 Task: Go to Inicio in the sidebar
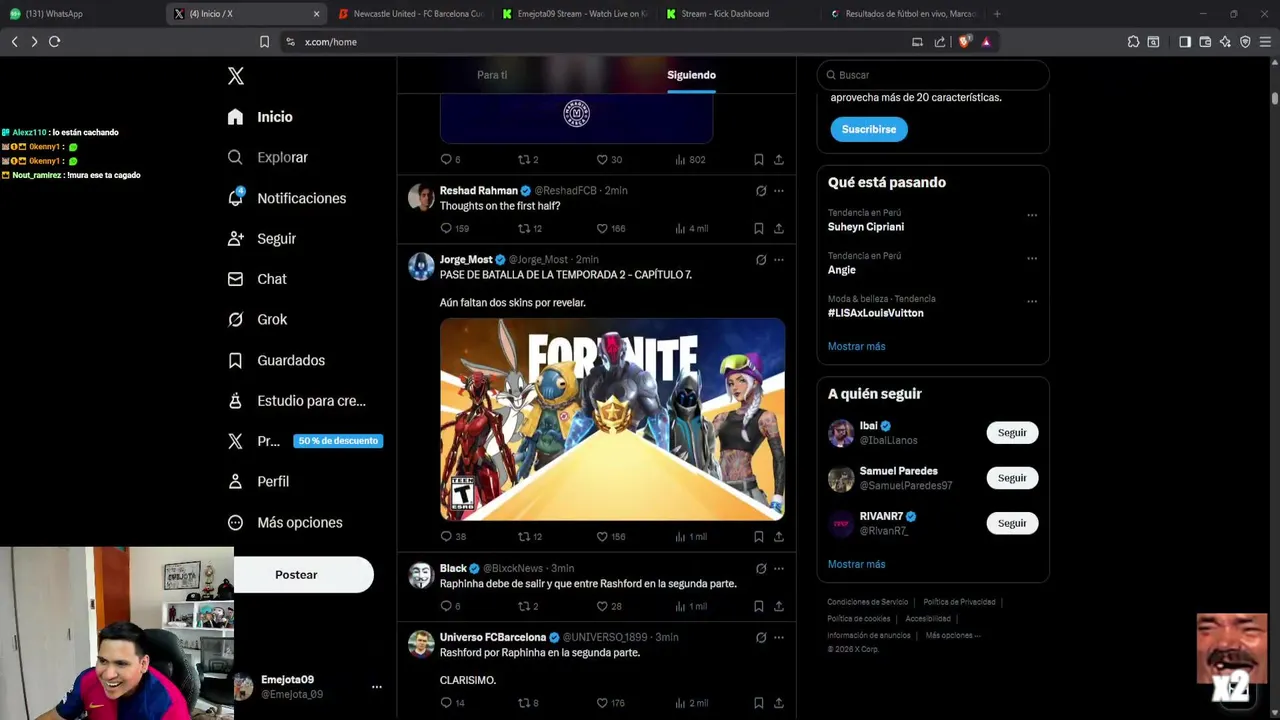[260, 117]
